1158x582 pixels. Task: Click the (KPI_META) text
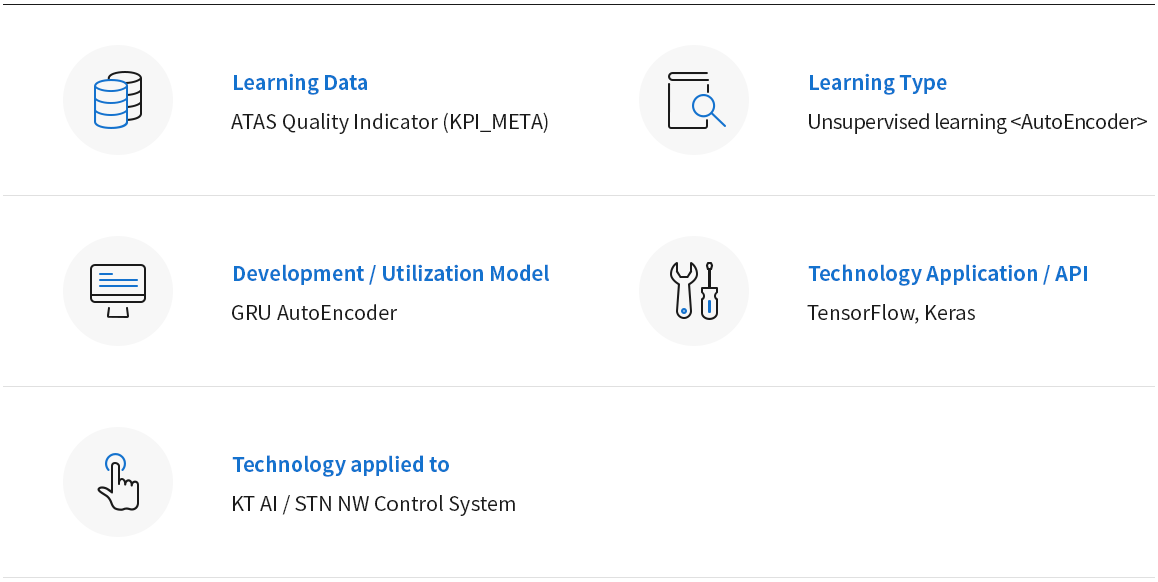(x=496, y=122)
